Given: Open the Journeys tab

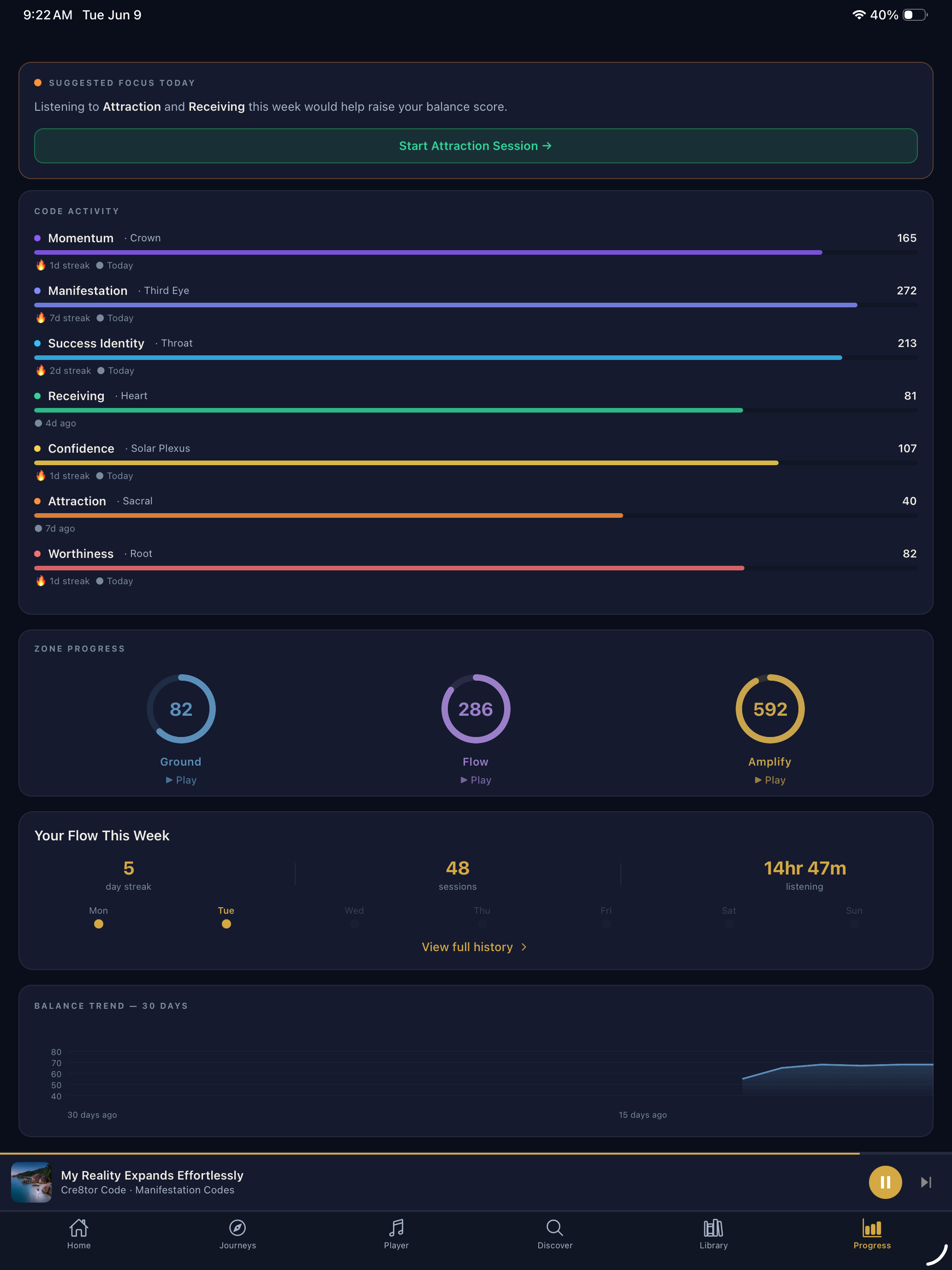Looking at the screenshot, I should point(238,1234).
